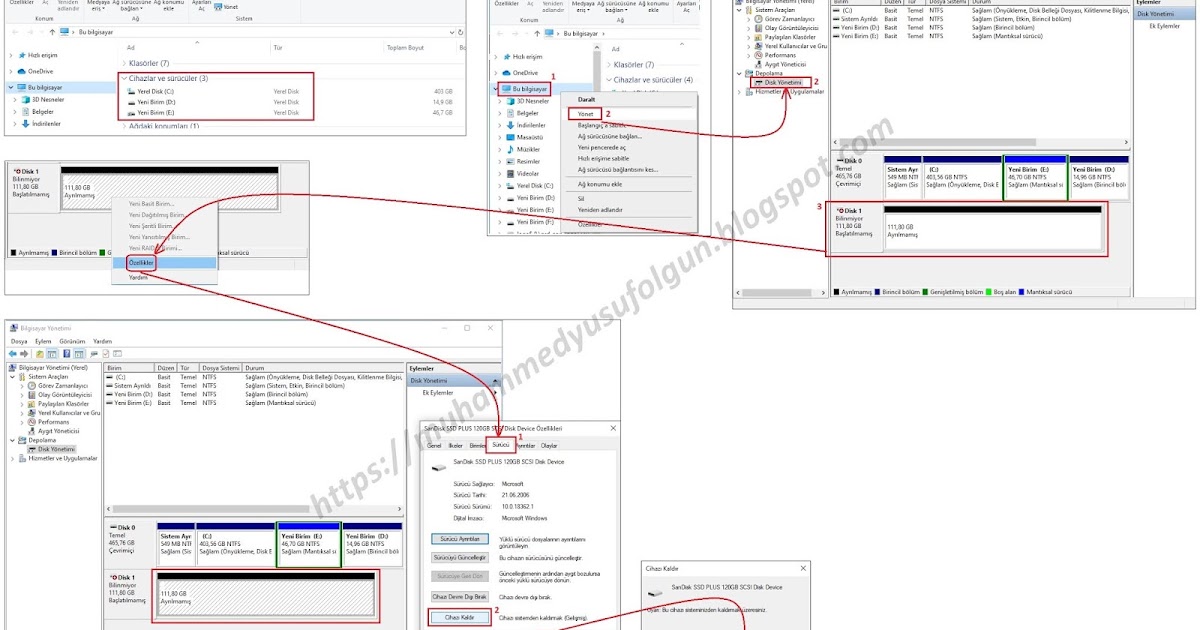This screenshot has width=1200, height=630.
Task: Open Dosya menu in Computer Management
Action: pos(19,341)
